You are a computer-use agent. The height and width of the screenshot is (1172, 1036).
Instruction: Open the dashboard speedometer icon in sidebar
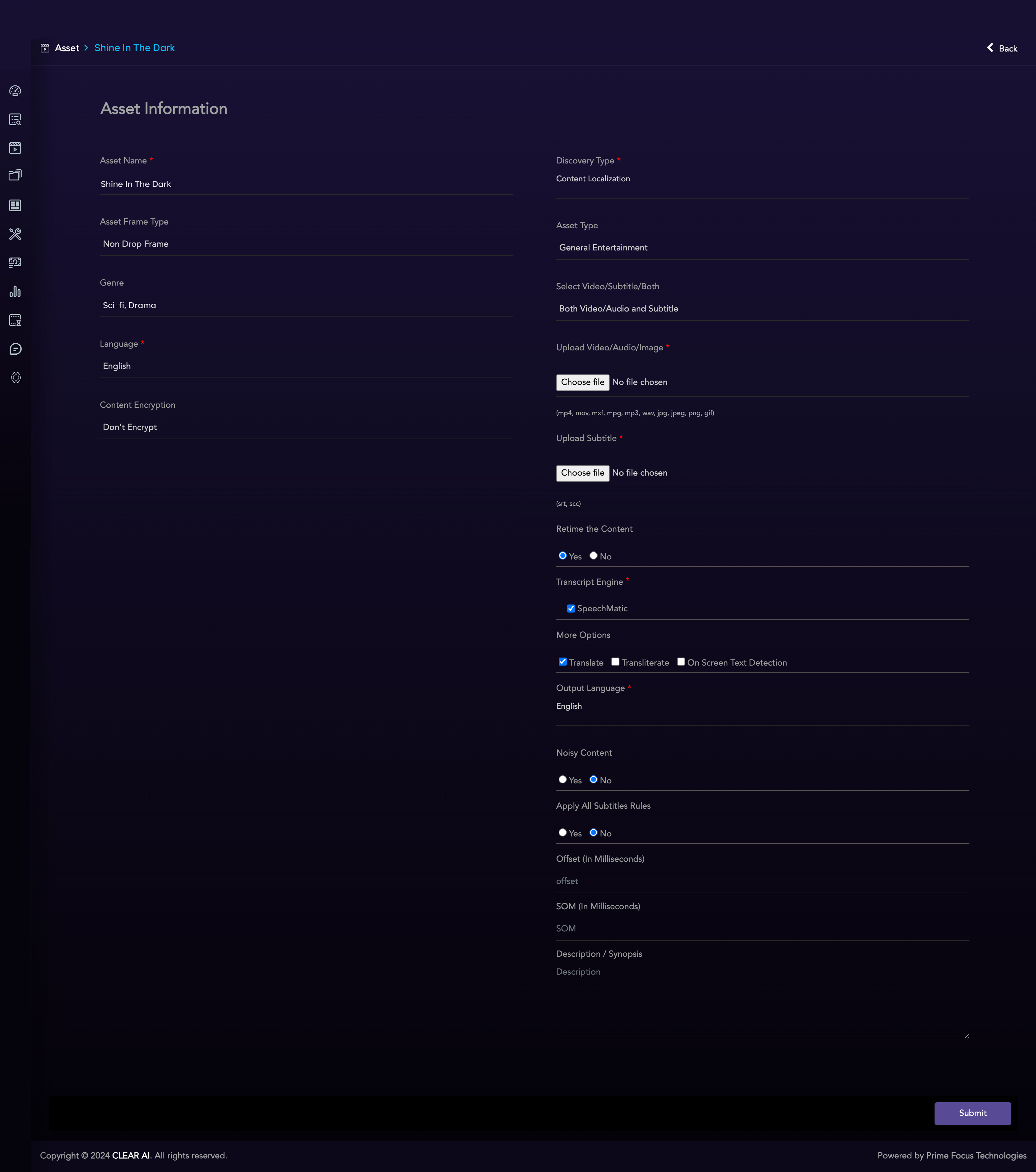[15, 91]
